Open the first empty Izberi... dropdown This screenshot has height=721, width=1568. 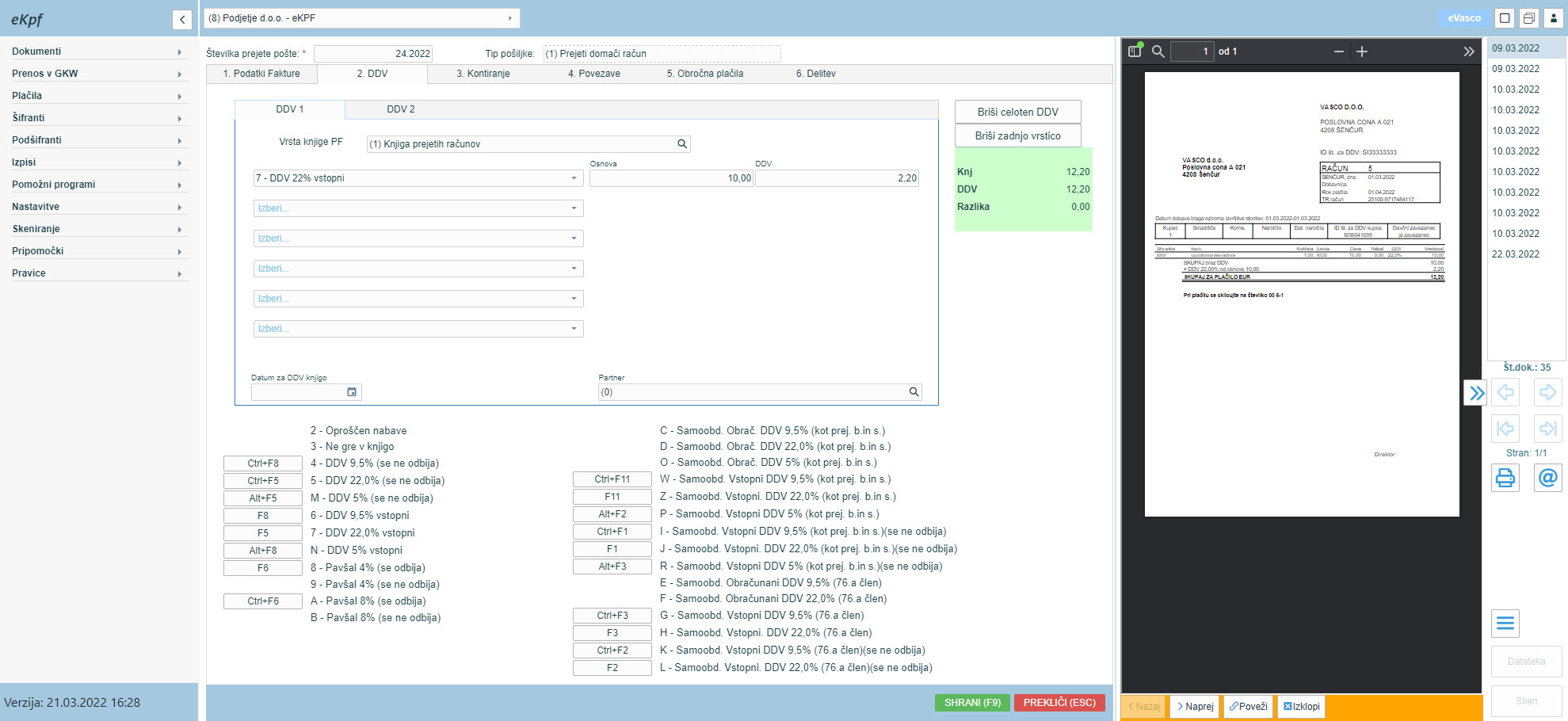pos(418,208)
